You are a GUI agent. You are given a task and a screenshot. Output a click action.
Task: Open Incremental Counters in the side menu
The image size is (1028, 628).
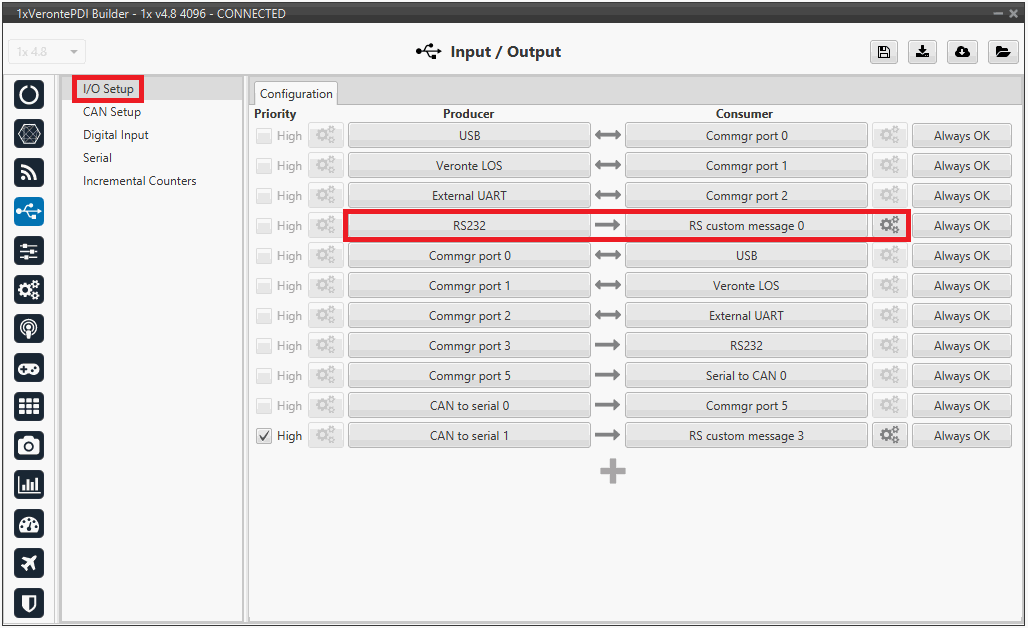tap(140, 181)
